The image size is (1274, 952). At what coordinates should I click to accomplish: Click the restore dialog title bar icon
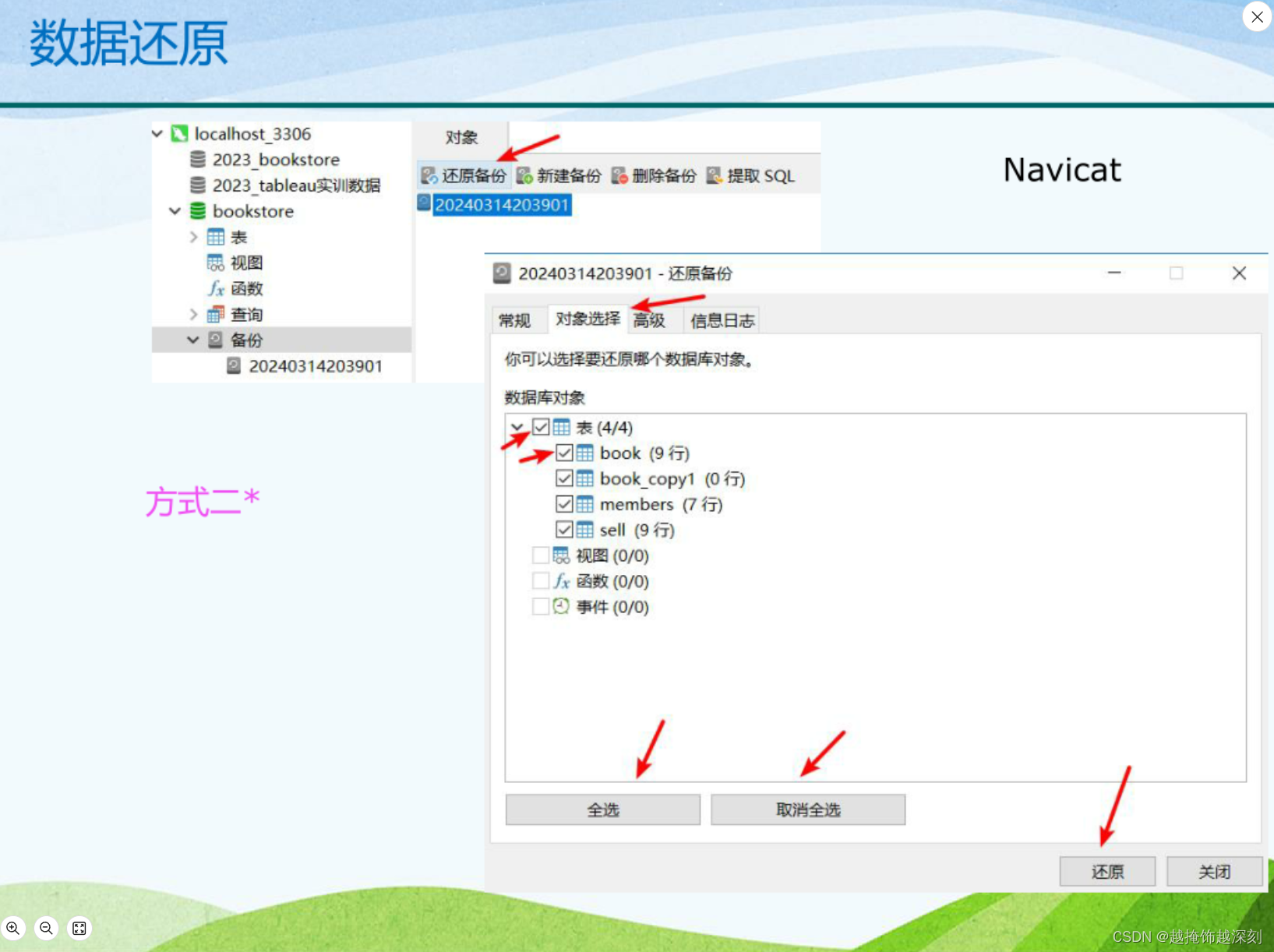[x=502, y=273]
